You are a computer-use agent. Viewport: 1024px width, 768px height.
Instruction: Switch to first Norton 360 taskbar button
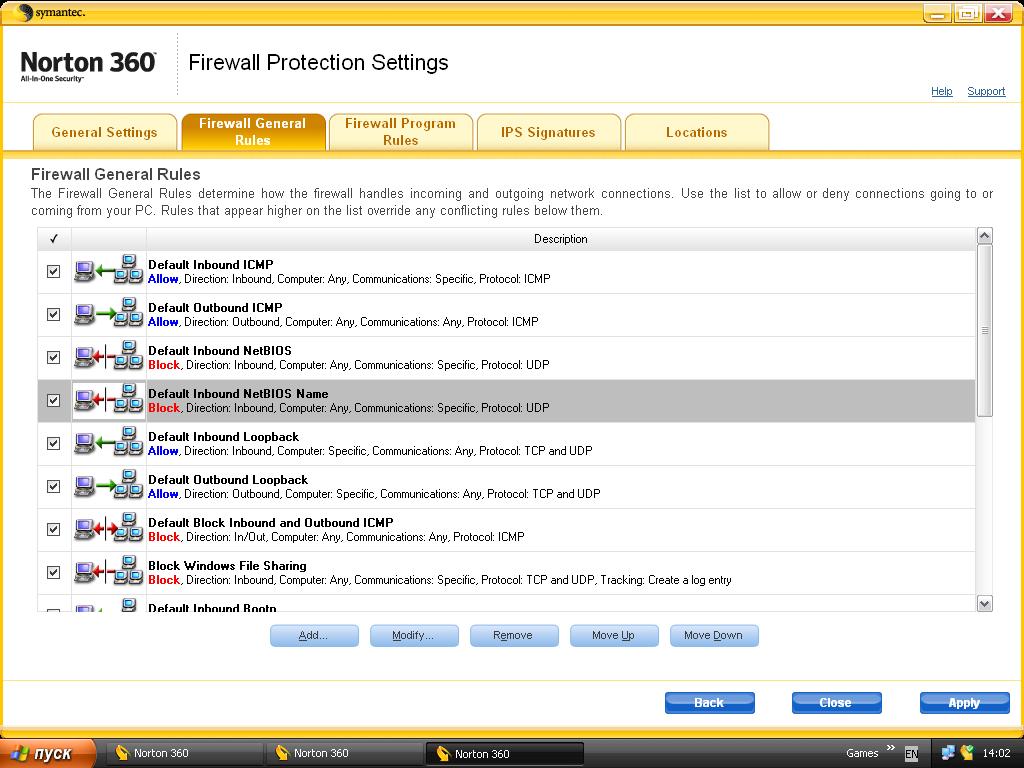pyautogui.click(x=184, y=754)
